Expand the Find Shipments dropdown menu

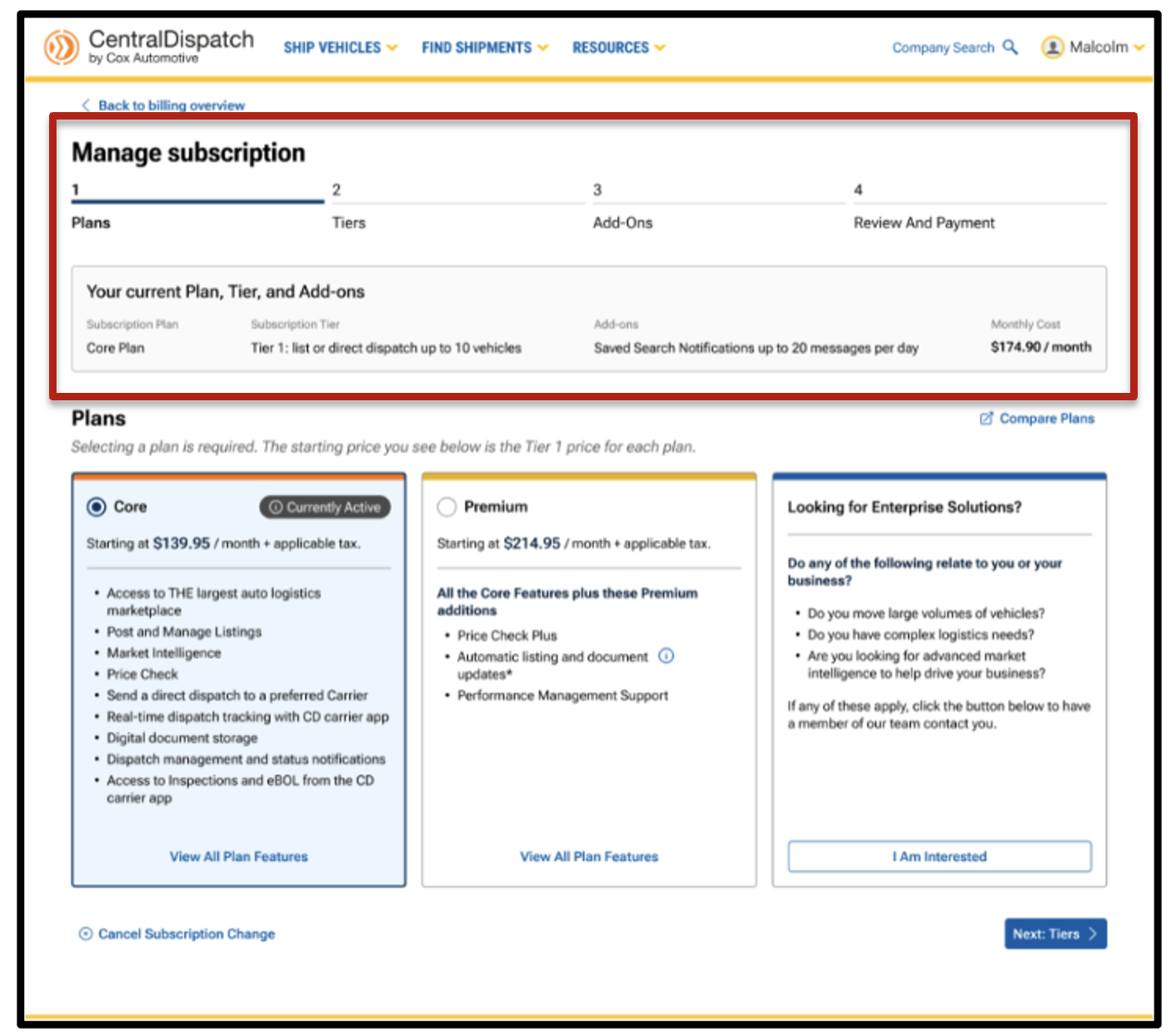tap(485, 47)
